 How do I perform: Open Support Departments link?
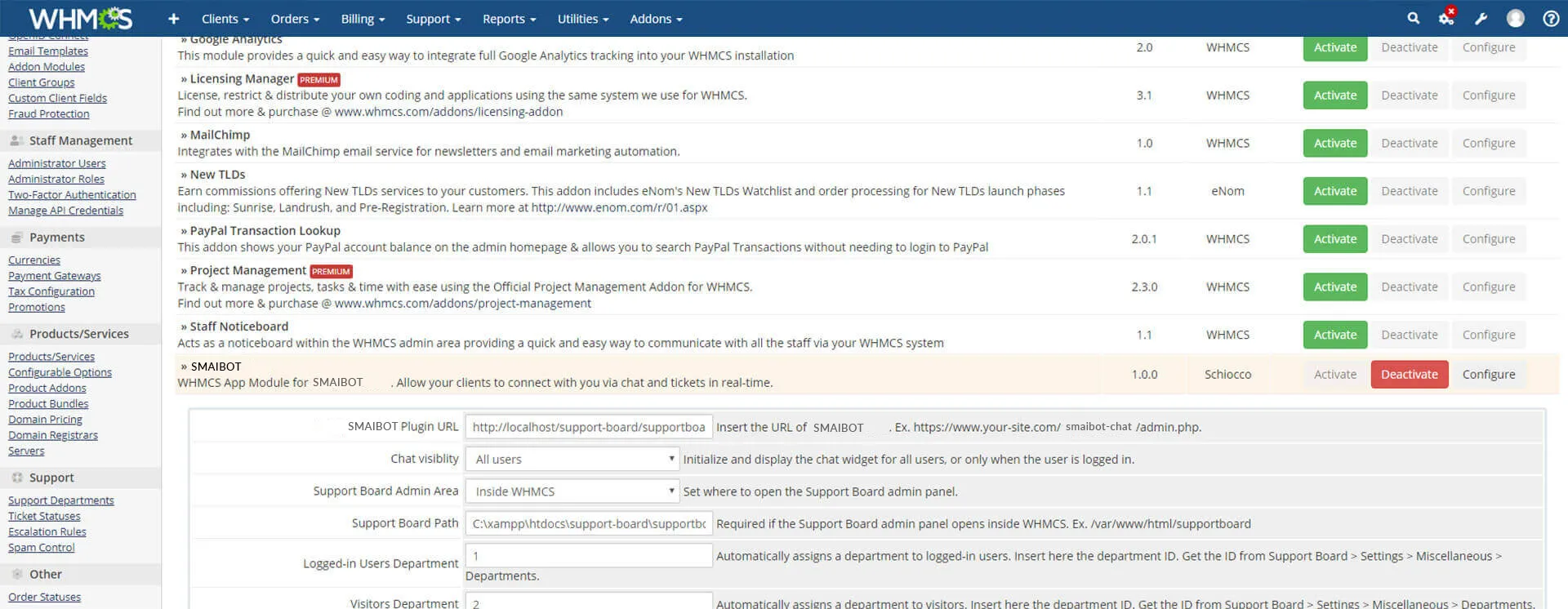point(61,500)
